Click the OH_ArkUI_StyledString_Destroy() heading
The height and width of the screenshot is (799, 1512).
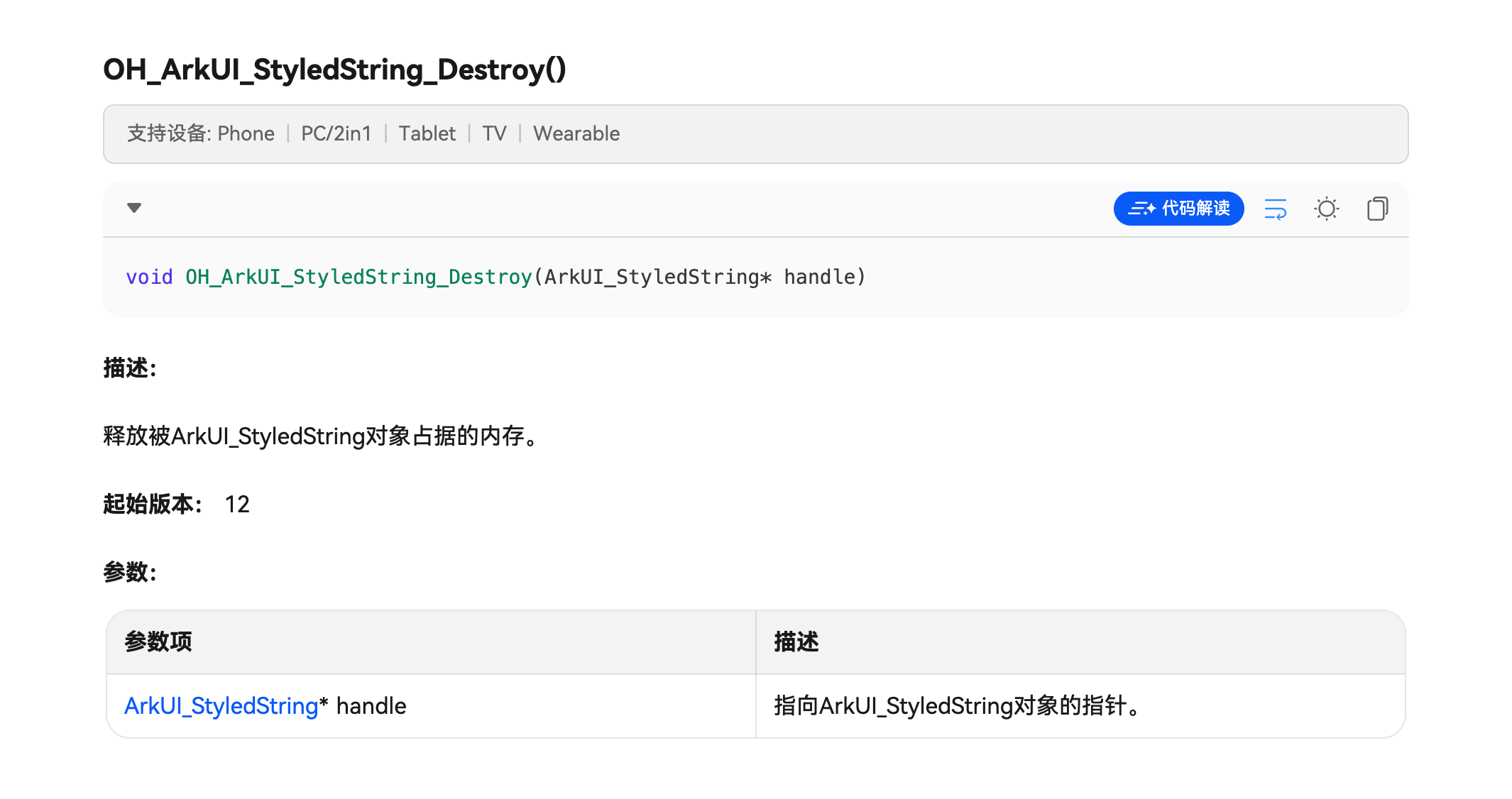(x=334, y=70)
